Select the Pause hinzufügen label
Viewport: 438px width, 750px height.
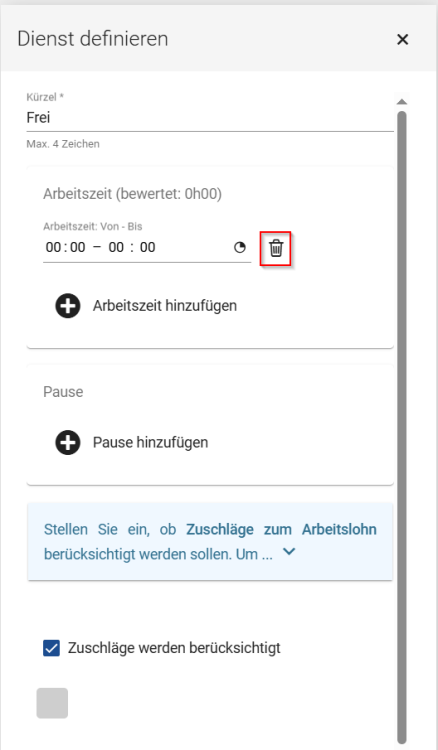(x=151, y=442)
